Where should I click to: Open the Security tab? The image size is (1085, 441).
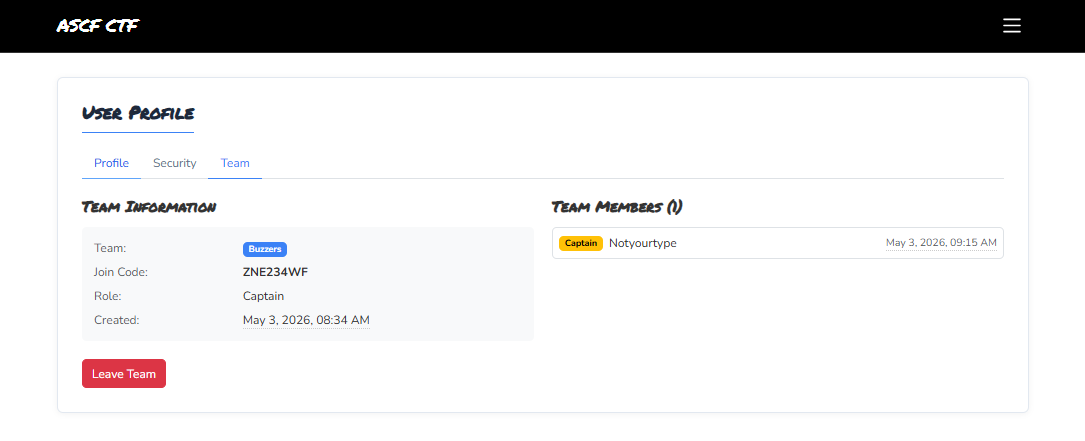pos(174,163)
